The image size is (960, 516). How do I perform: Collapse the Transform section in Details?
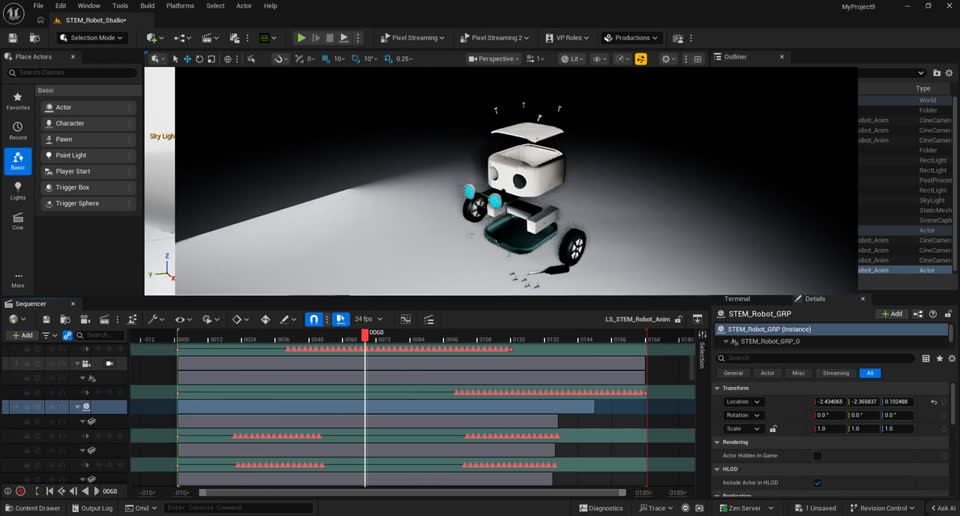point(718,388)
